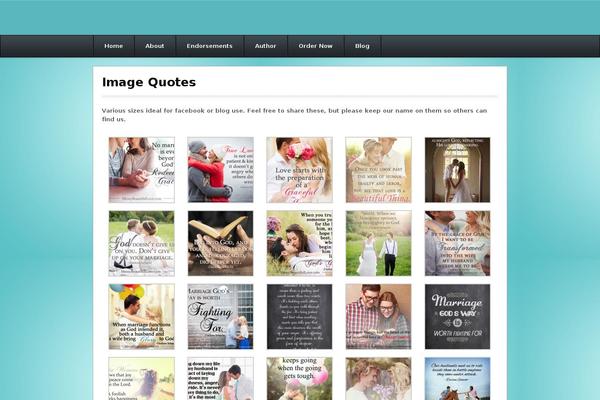600x400 pixels.
Task: Open the Home menu item
Action: [114, 46]
